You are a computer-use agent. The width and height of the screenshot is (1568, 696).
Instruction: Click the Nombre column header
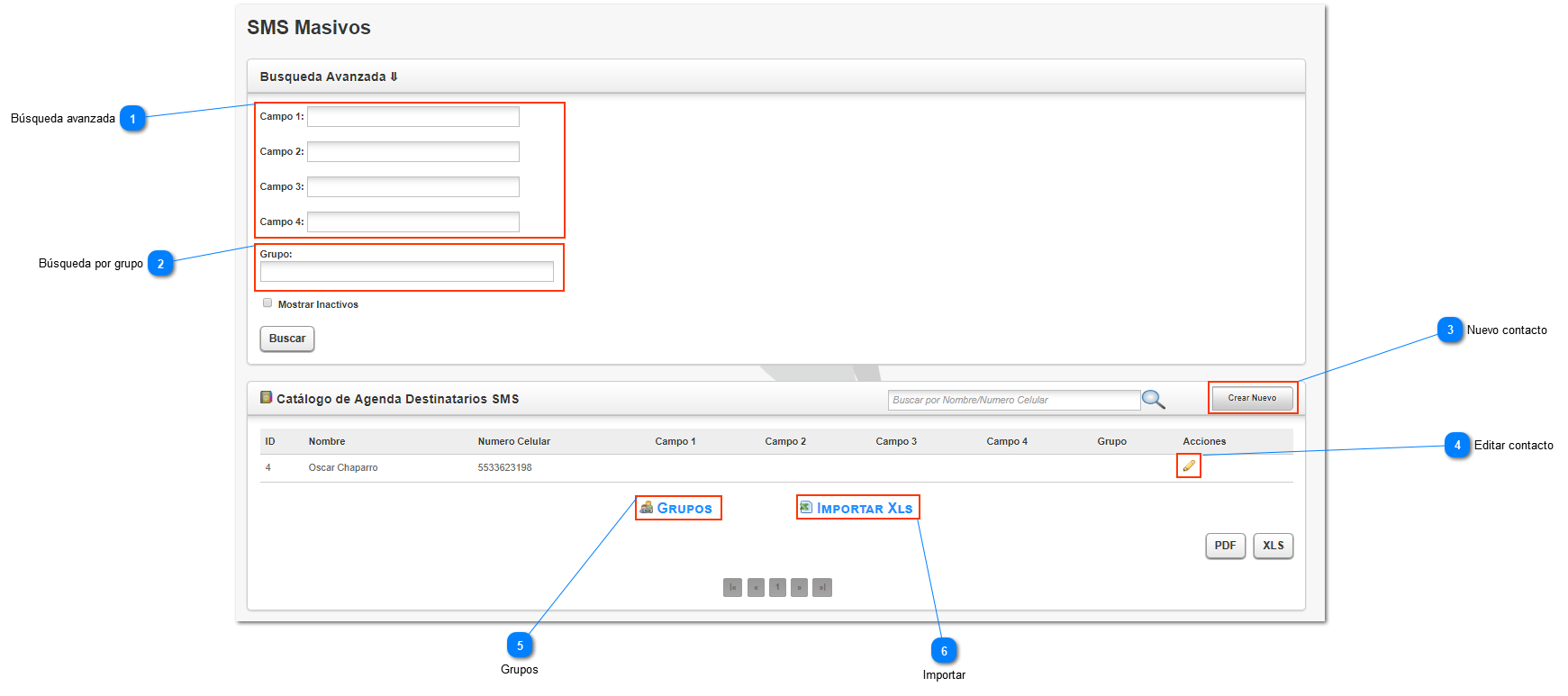pos(327,441)
